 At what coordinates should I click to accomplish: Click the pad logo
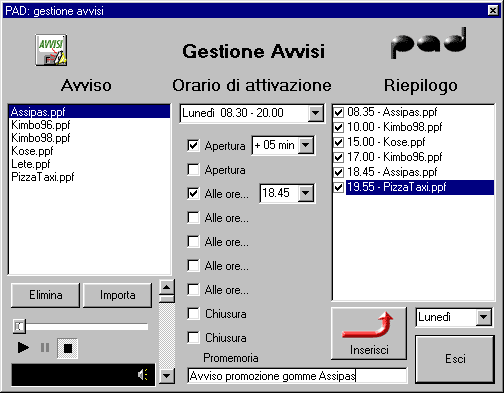coord(429,43)
